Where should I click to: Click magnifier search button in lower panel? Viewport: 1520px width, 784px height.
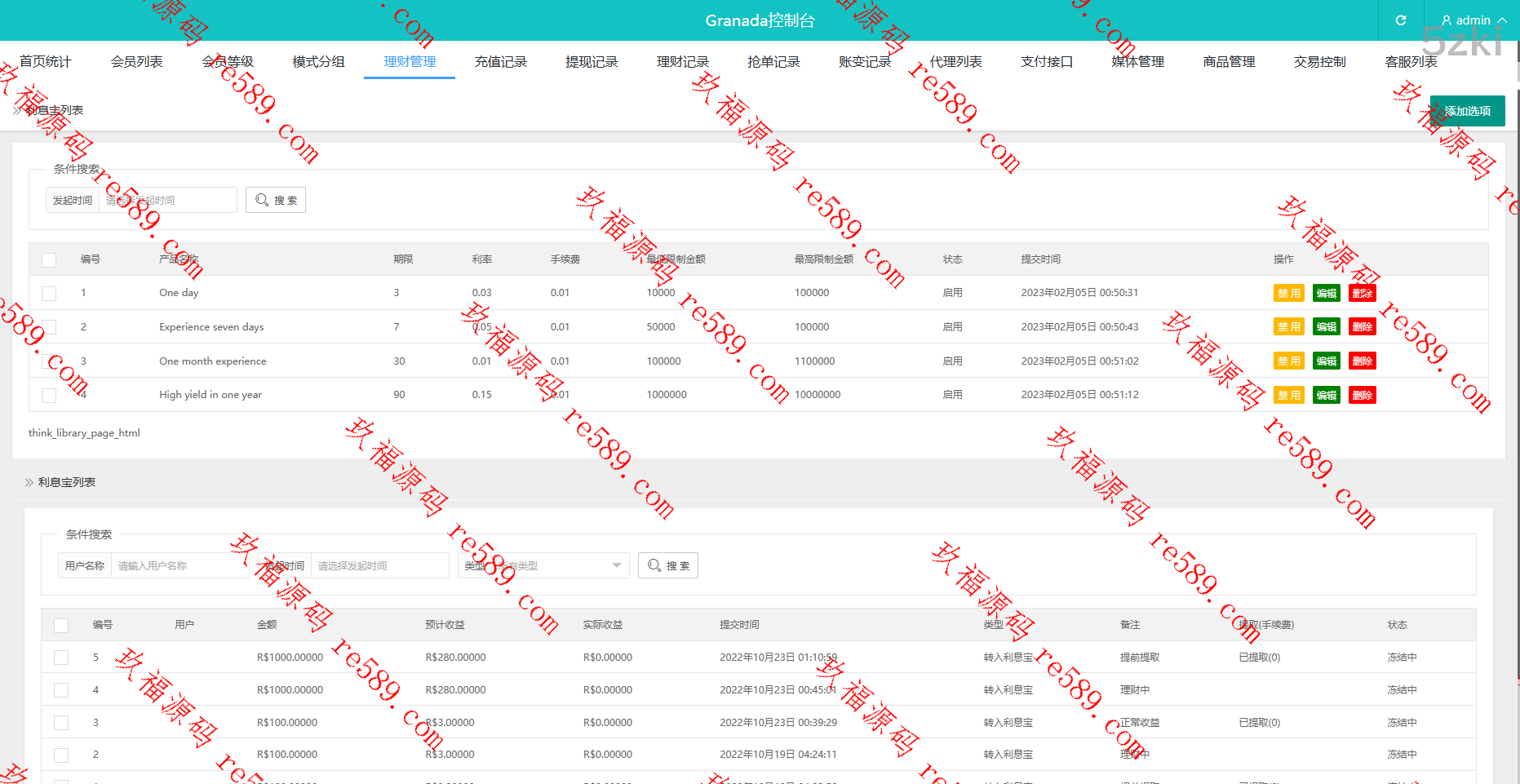[668, 566]
